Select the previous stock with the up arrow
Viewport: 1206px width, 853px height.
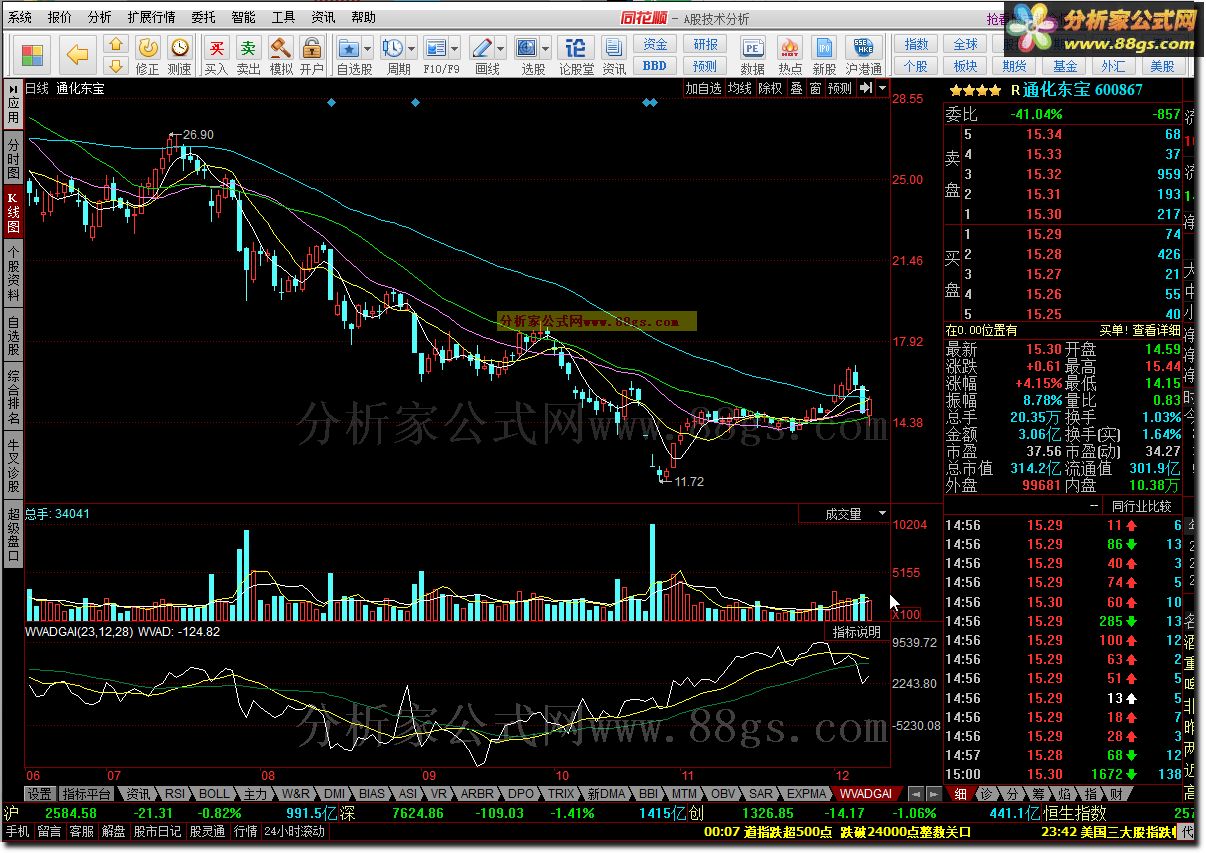pyautogui.click(x=117, y=44)
